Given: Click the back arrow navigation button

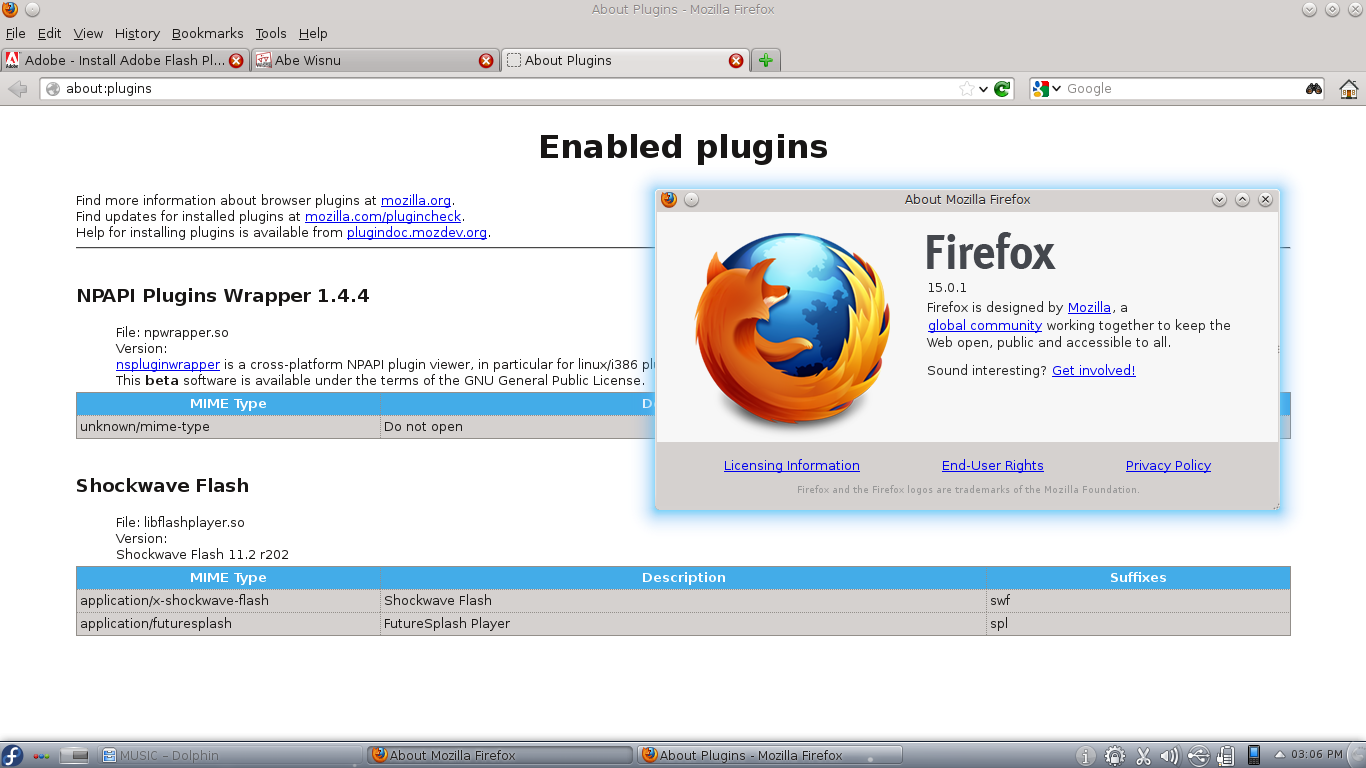Looking at the screenshot, I should 17,89.
